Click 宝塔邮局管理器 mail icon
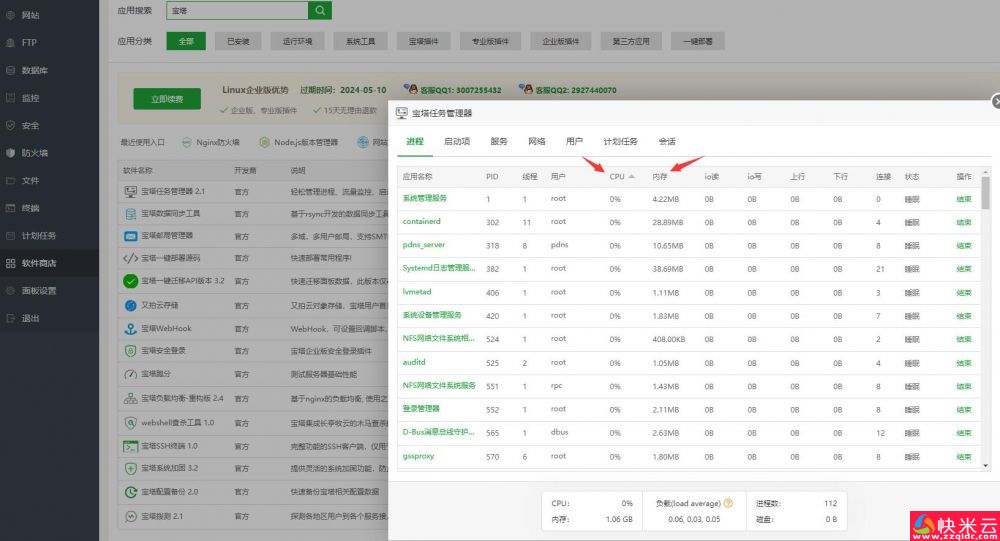Viewport: 1000px width, 541px height. [131, 236]
